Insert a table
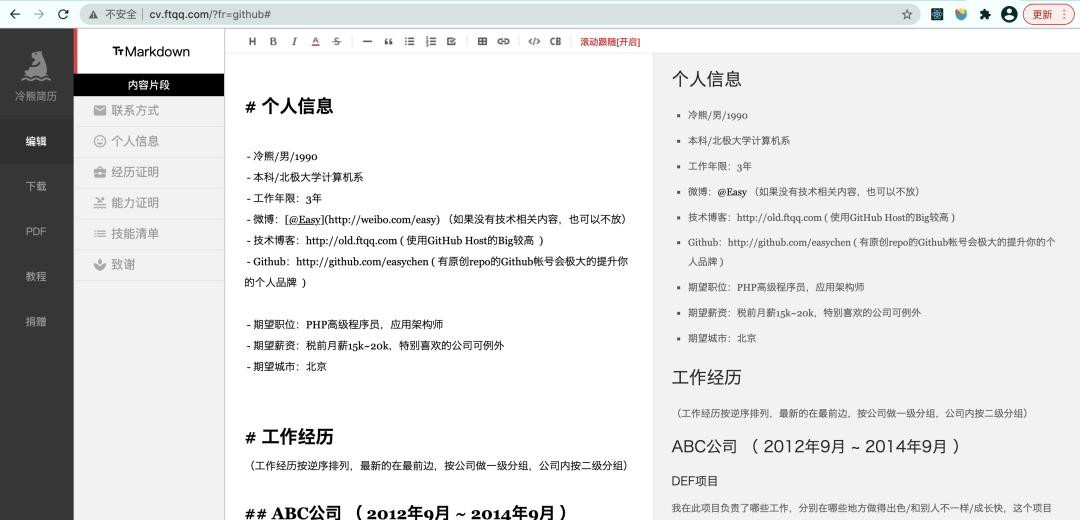Screen dimensions: 1080x520 click(x=482, y=41)
